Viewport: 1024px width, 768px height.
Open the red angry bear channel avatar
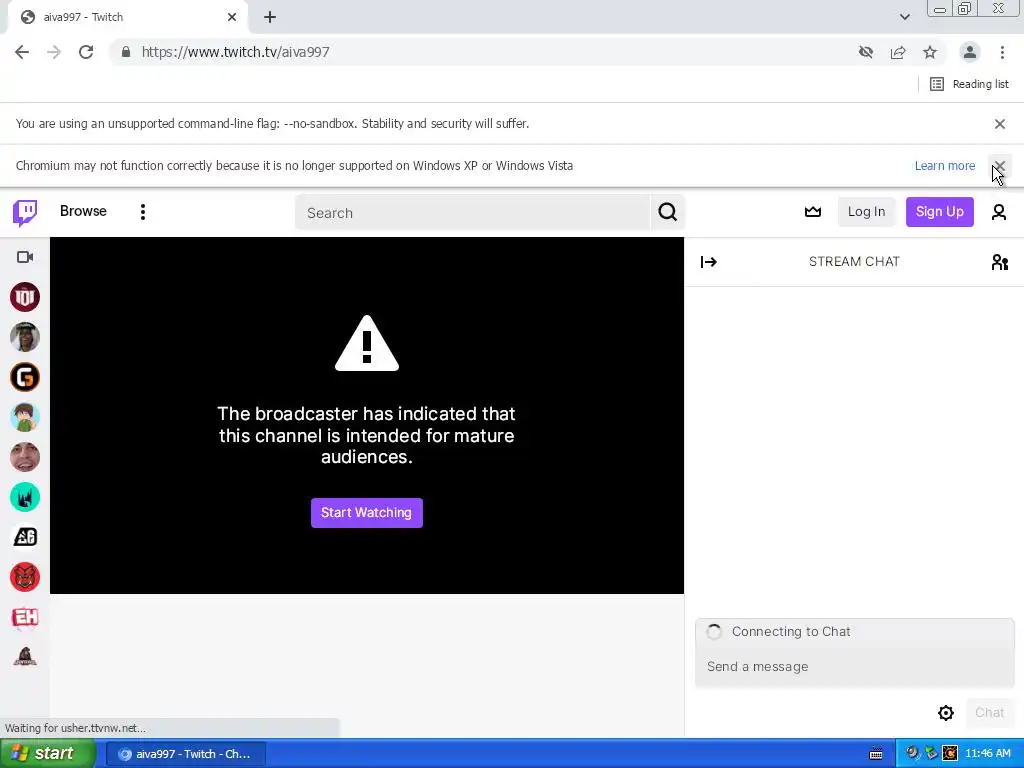click(x=25, y=577)
